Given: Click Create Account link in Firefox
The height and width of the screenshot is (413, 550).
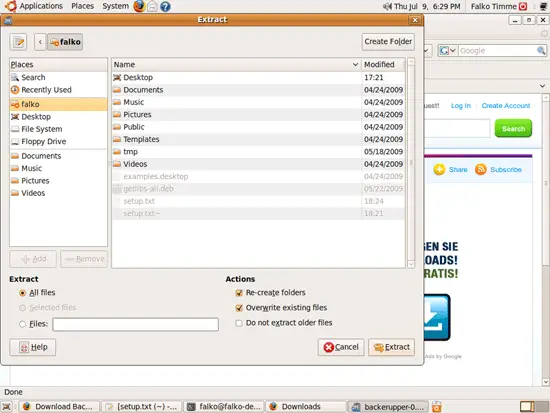Looking at the screenshot, I should coord(506,106).
